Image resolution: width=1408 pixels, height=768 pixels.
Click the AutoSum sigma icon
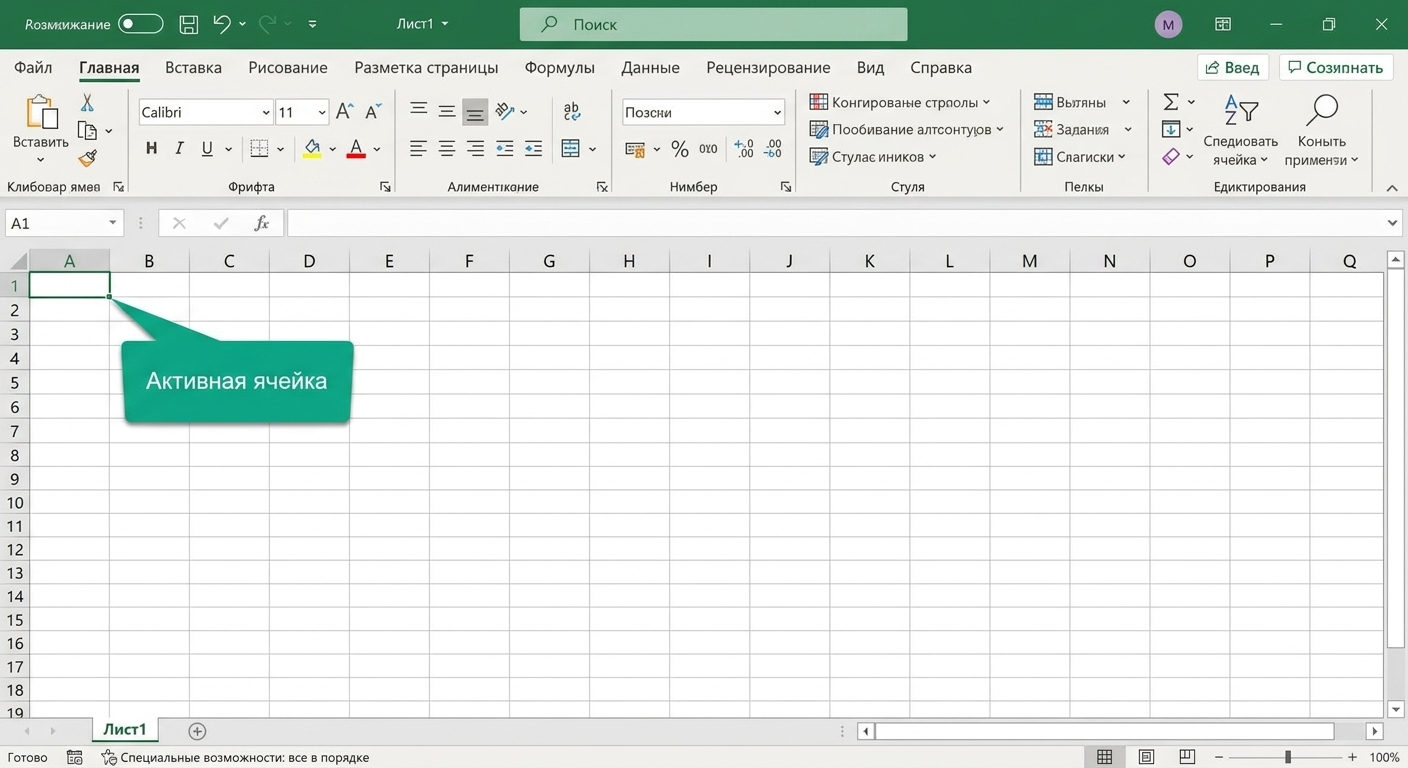(1171, 102)
